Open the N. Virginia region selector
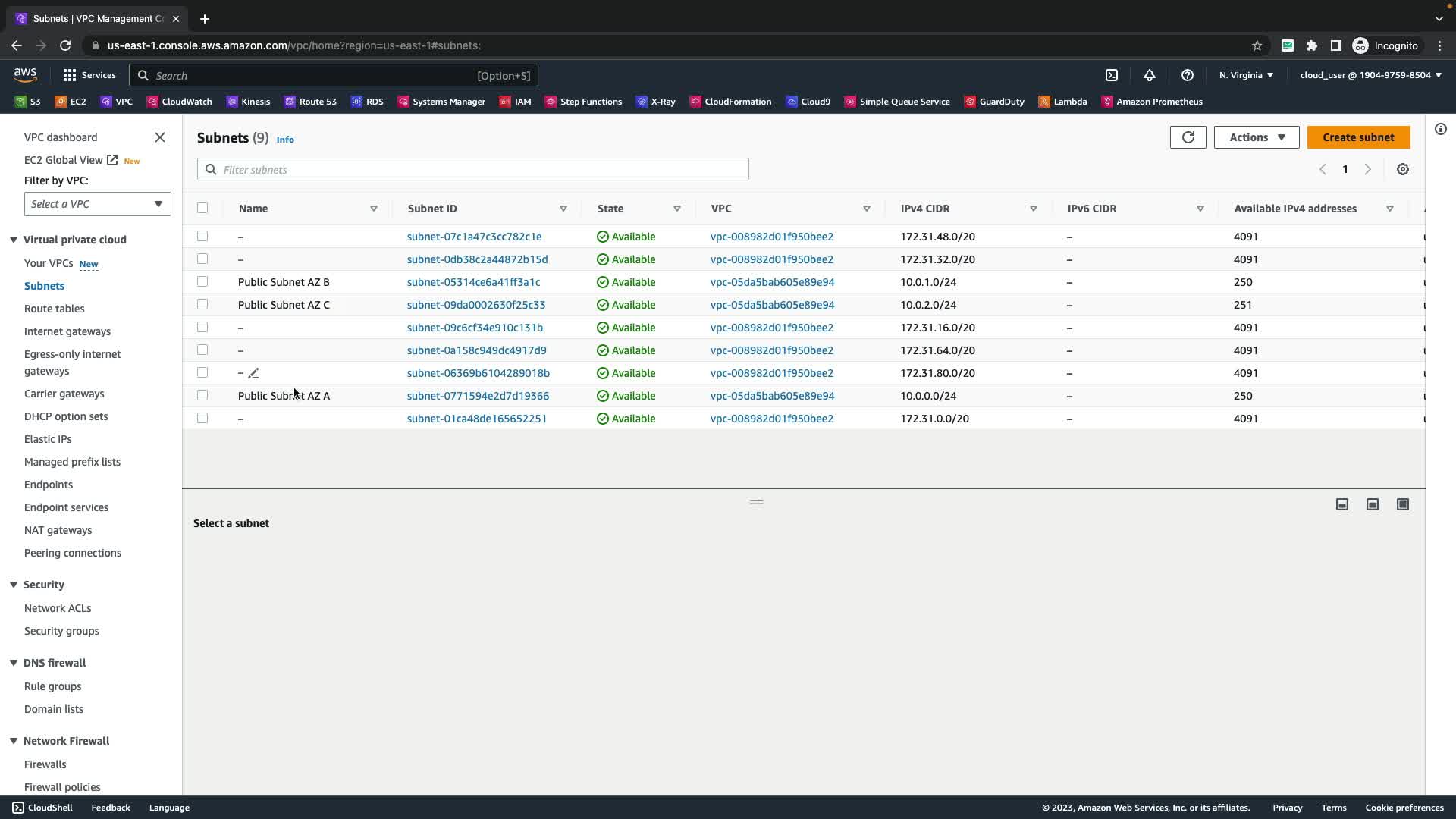Screen dimensions: 1456x819 pyautogui.click(x=1245, y=75)
